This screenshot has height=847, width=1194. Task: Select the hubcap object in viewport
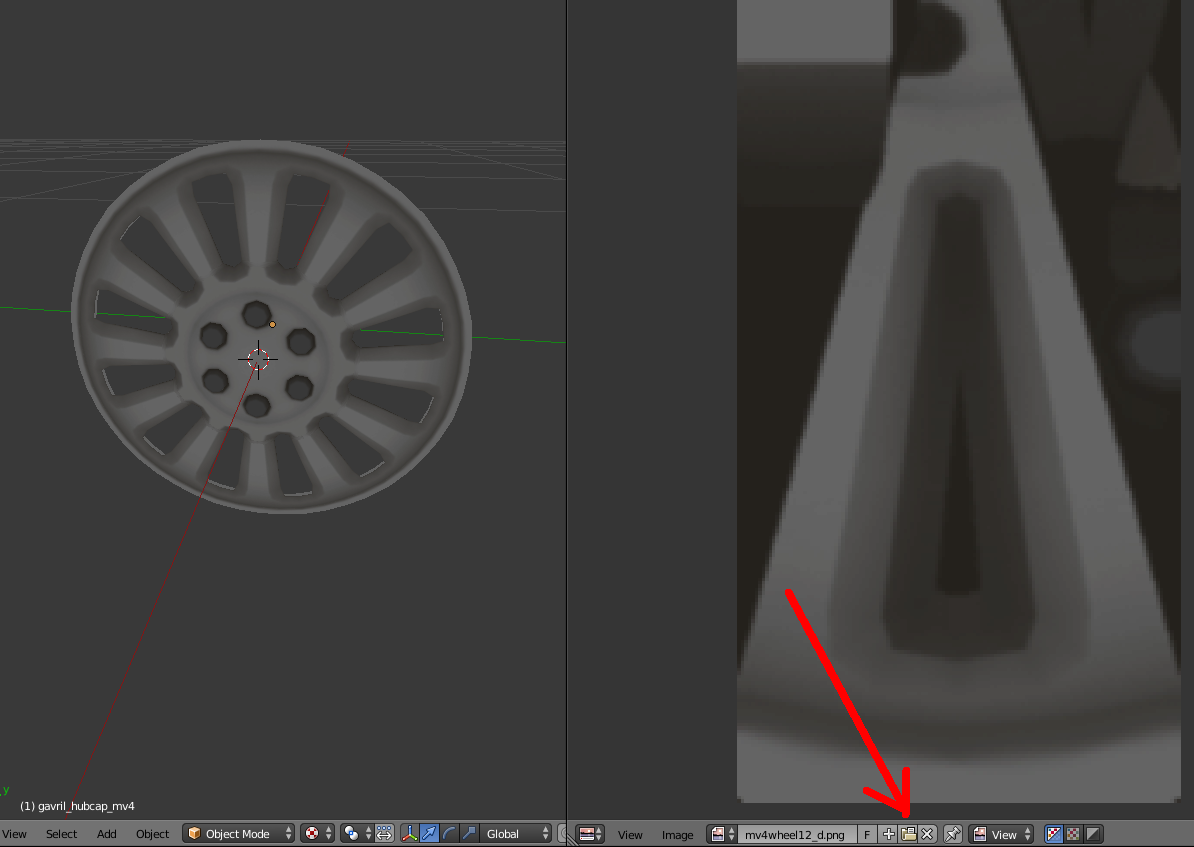pos(272,326)
